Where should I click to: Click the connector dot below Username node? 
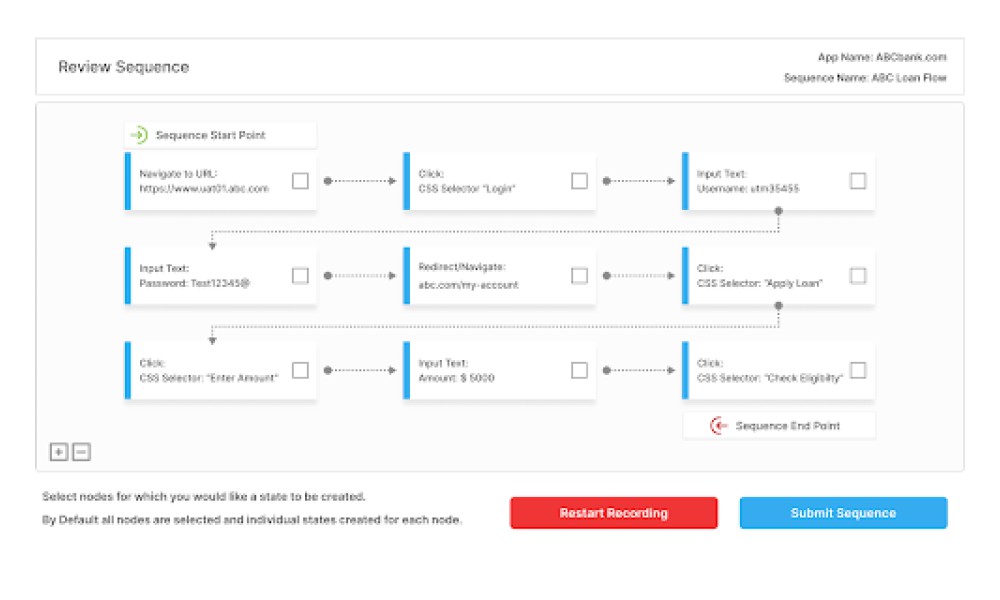778,211
